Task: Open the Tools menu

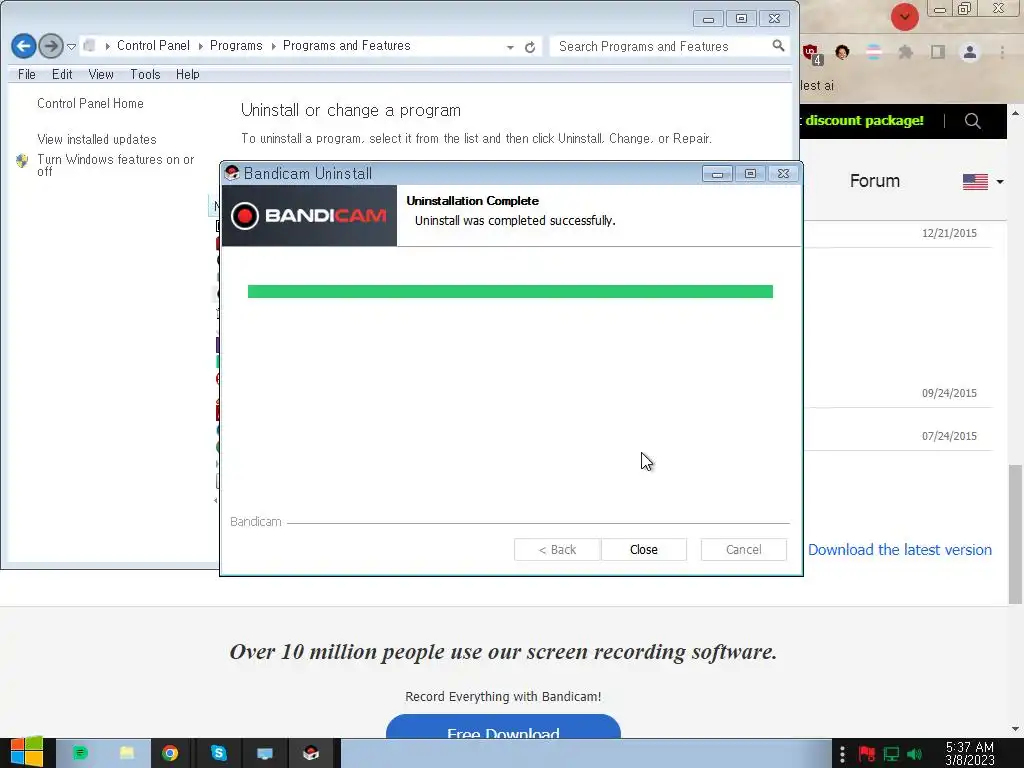Action: tap(145, 74)
